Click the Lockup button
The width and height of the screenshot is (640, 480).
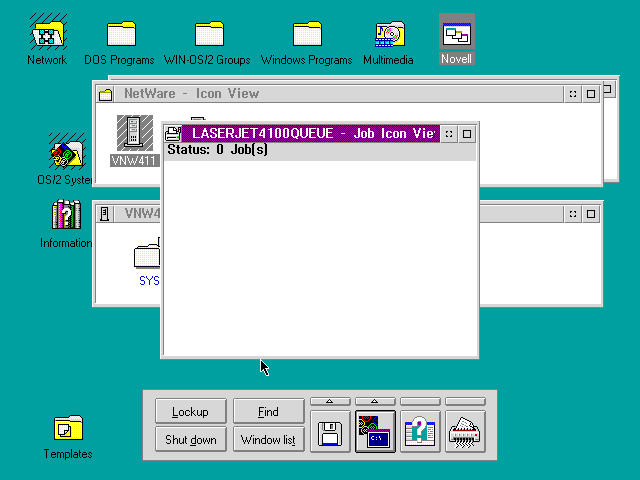pos(191,411)
